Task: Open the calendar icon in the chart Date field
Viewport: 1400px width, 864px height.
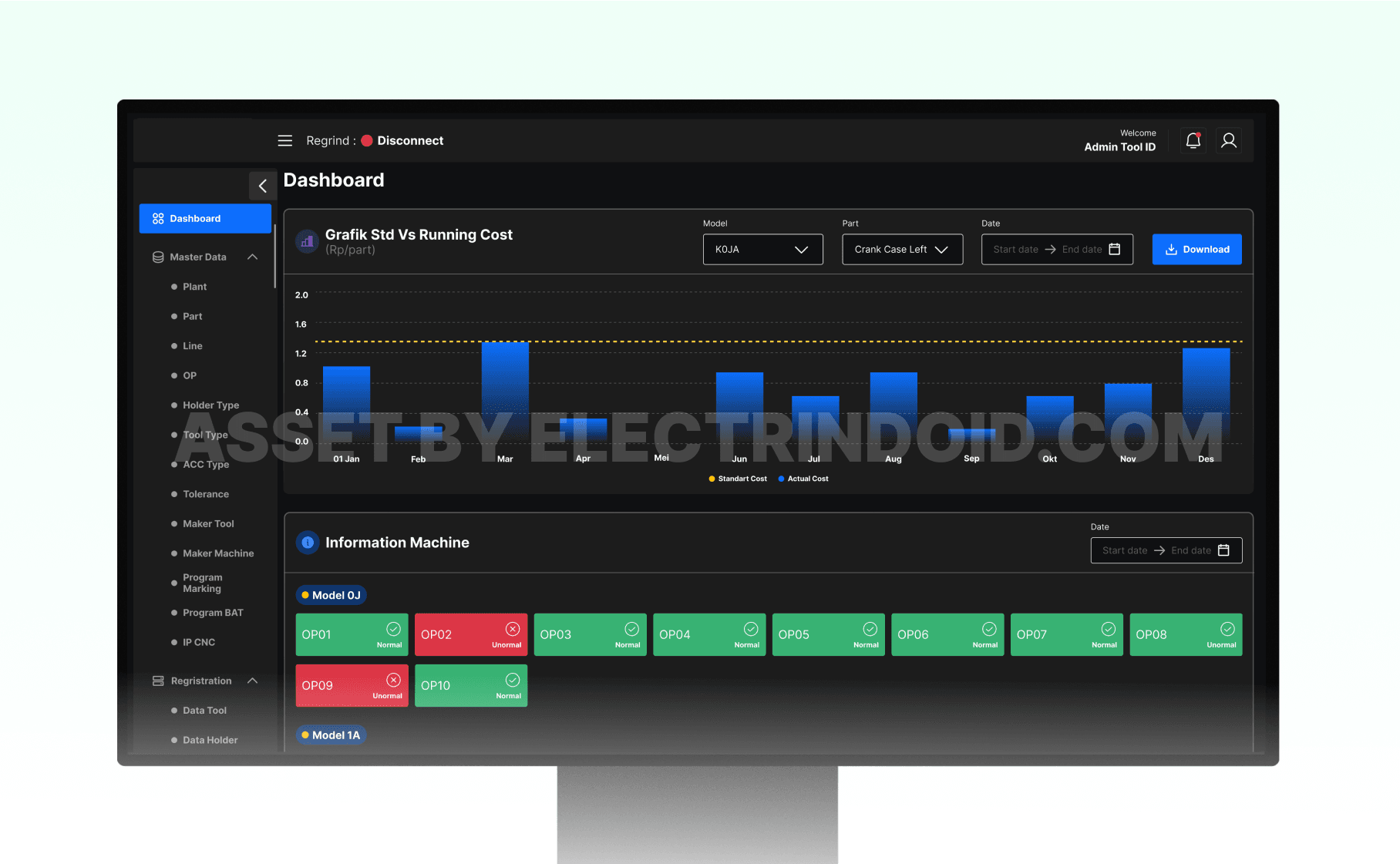Action: pyautogui.click(x=1115, y=249)
